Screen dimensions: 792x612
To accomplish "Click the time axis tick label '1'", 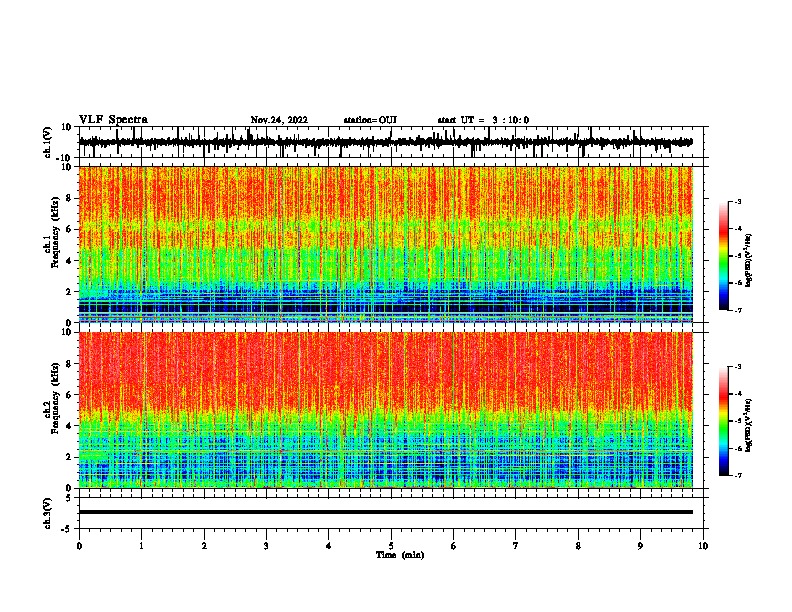I will pyautogui.click(x=141, y=546).
